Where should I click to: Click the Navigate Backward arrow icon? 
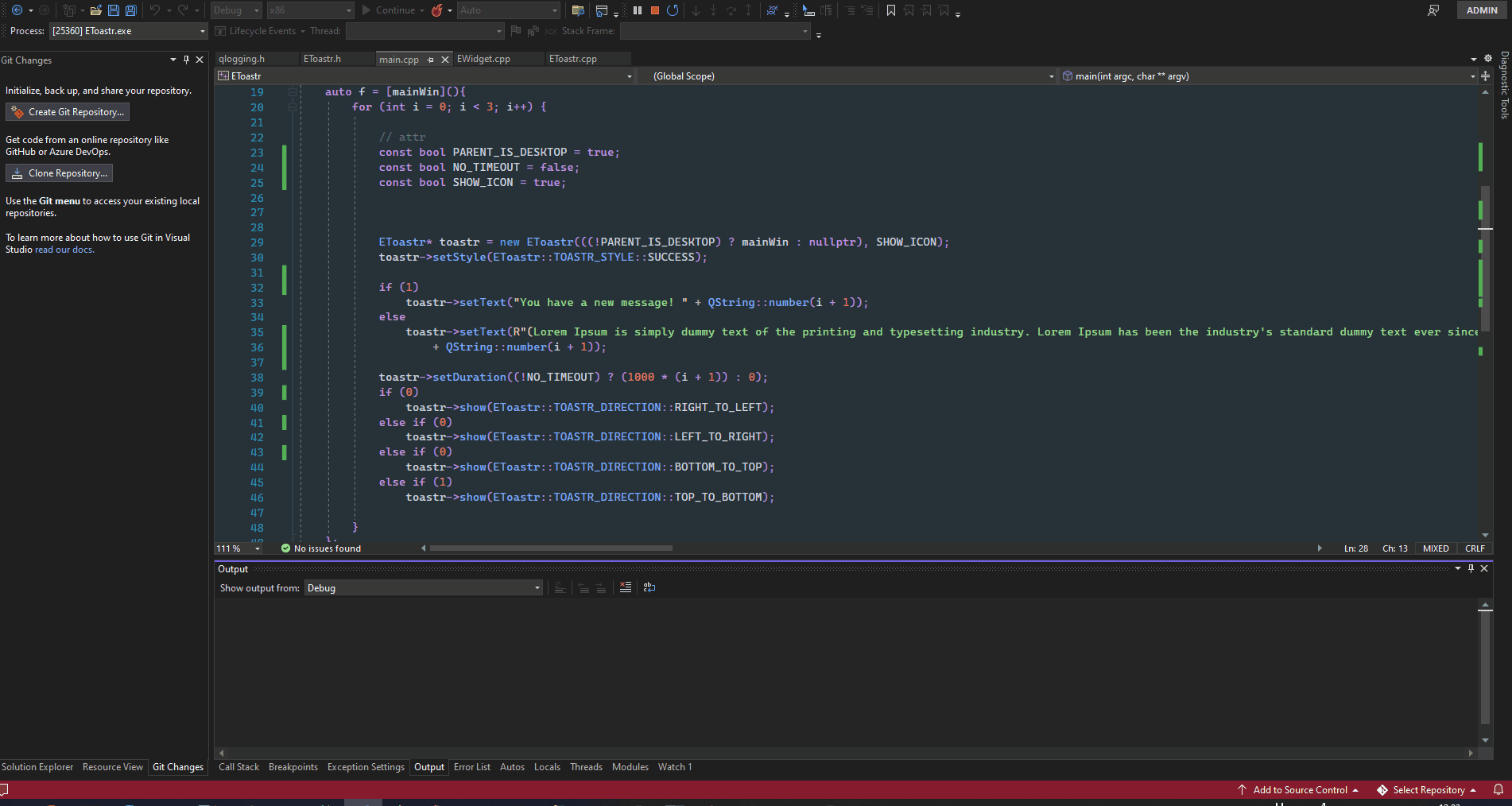pos(16,10)
